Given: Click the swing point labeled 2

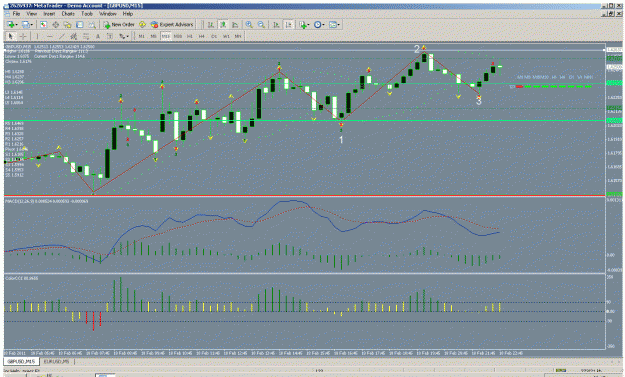Looking at the screenshot, I should coord(417,49).
